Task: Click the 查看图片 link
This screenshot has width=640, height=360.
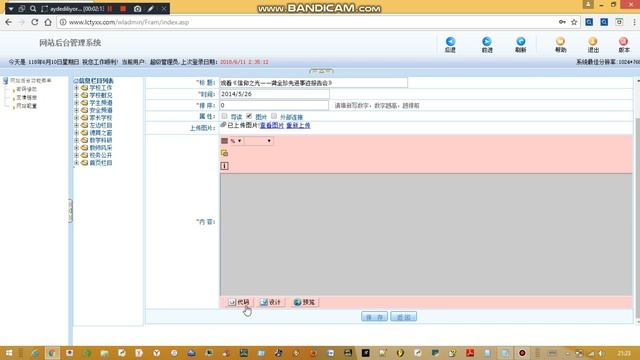Action: [272, 125]
